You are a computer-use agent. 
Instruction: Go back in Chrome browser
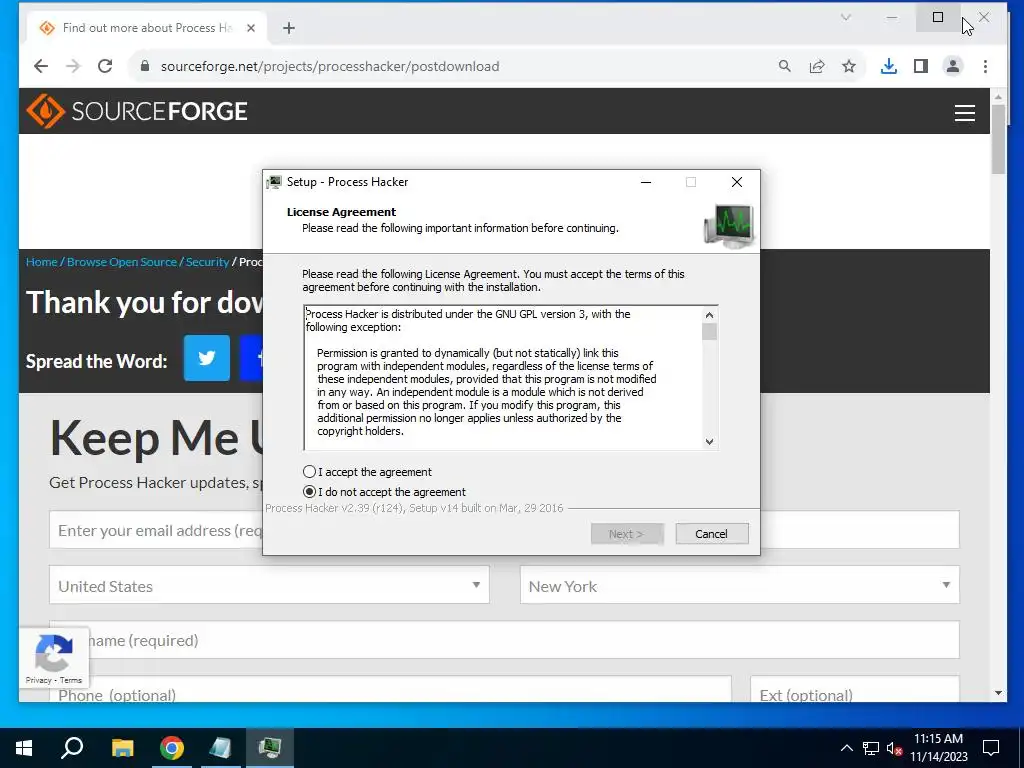[41, 66]
